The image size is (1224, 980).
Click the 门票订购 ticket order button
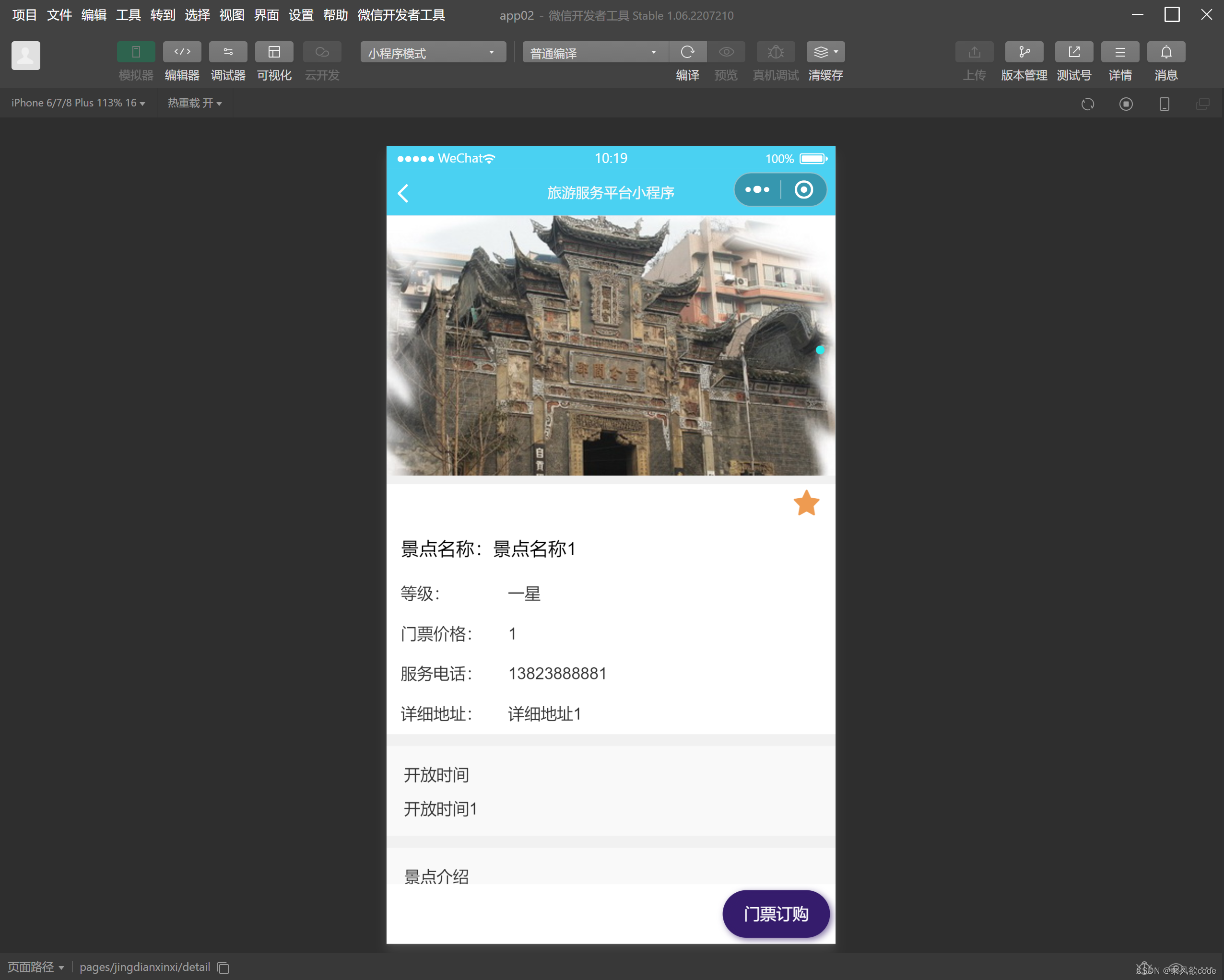[x=776, y=914]
